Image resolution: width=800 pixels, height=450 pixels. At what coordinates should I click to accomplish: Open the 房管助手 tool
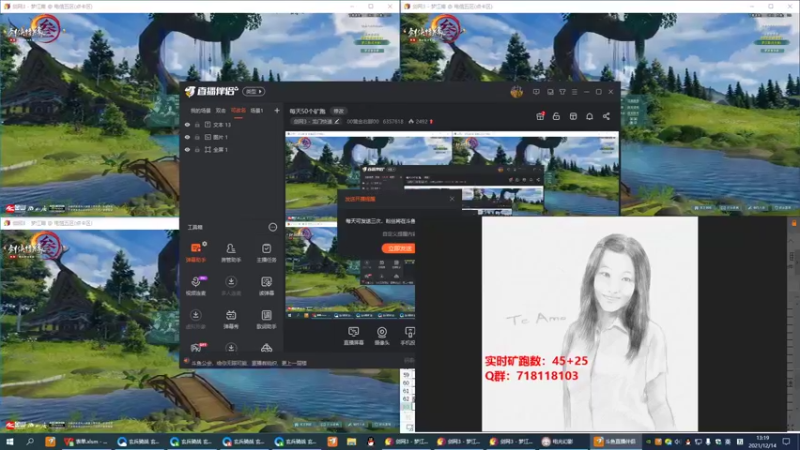point(231,252)
